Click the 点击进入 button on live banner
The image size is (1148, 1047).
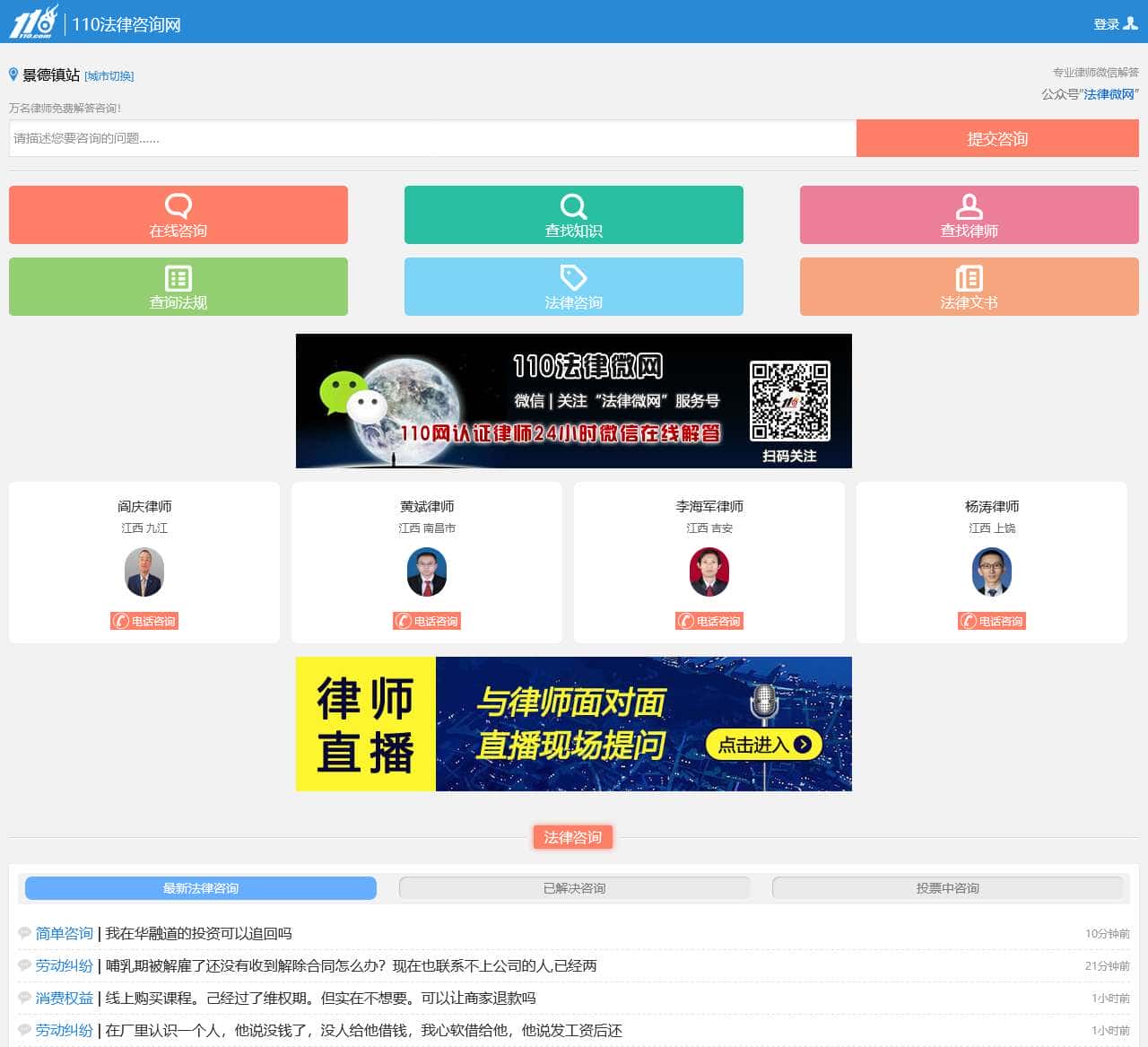coord(764,744)
